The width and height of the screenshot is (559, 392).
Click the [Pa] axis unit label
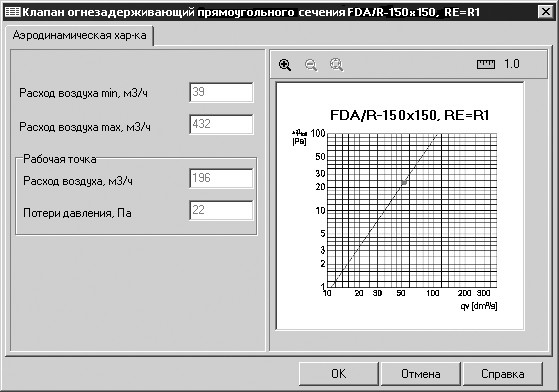point(299,141)
